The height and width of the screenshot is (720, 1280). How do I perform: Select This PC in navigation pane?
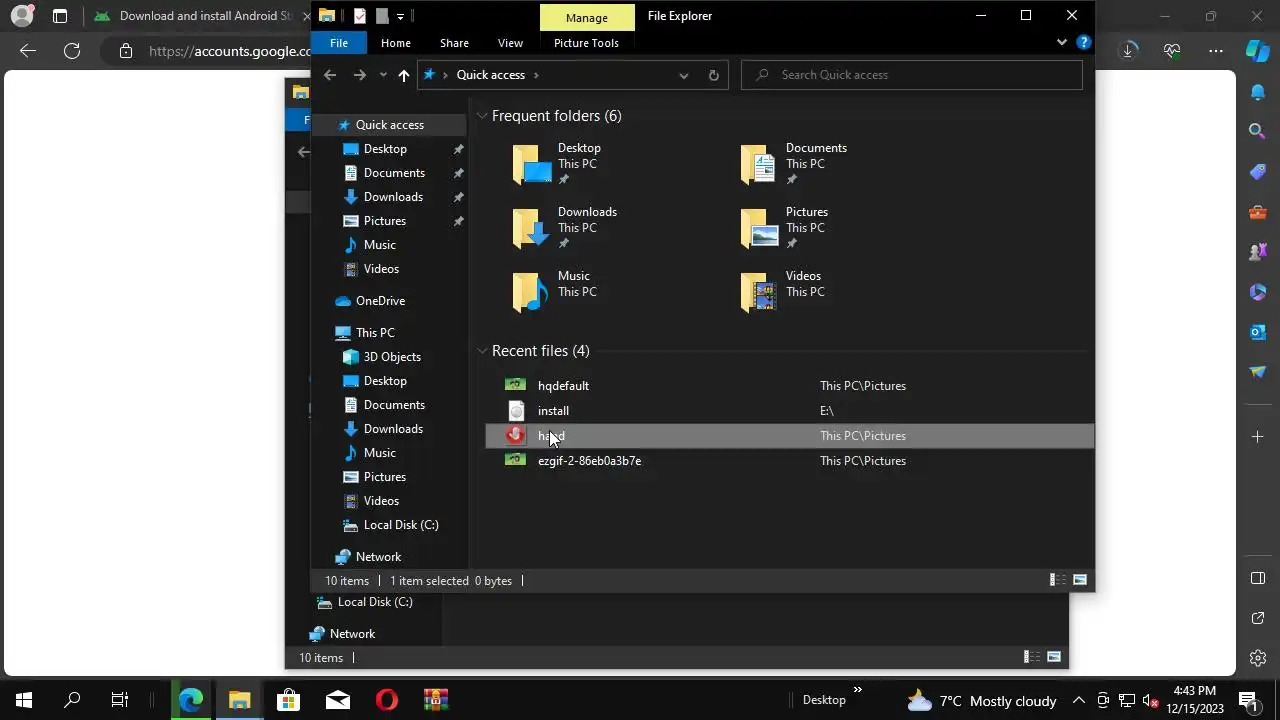point(375,333)
